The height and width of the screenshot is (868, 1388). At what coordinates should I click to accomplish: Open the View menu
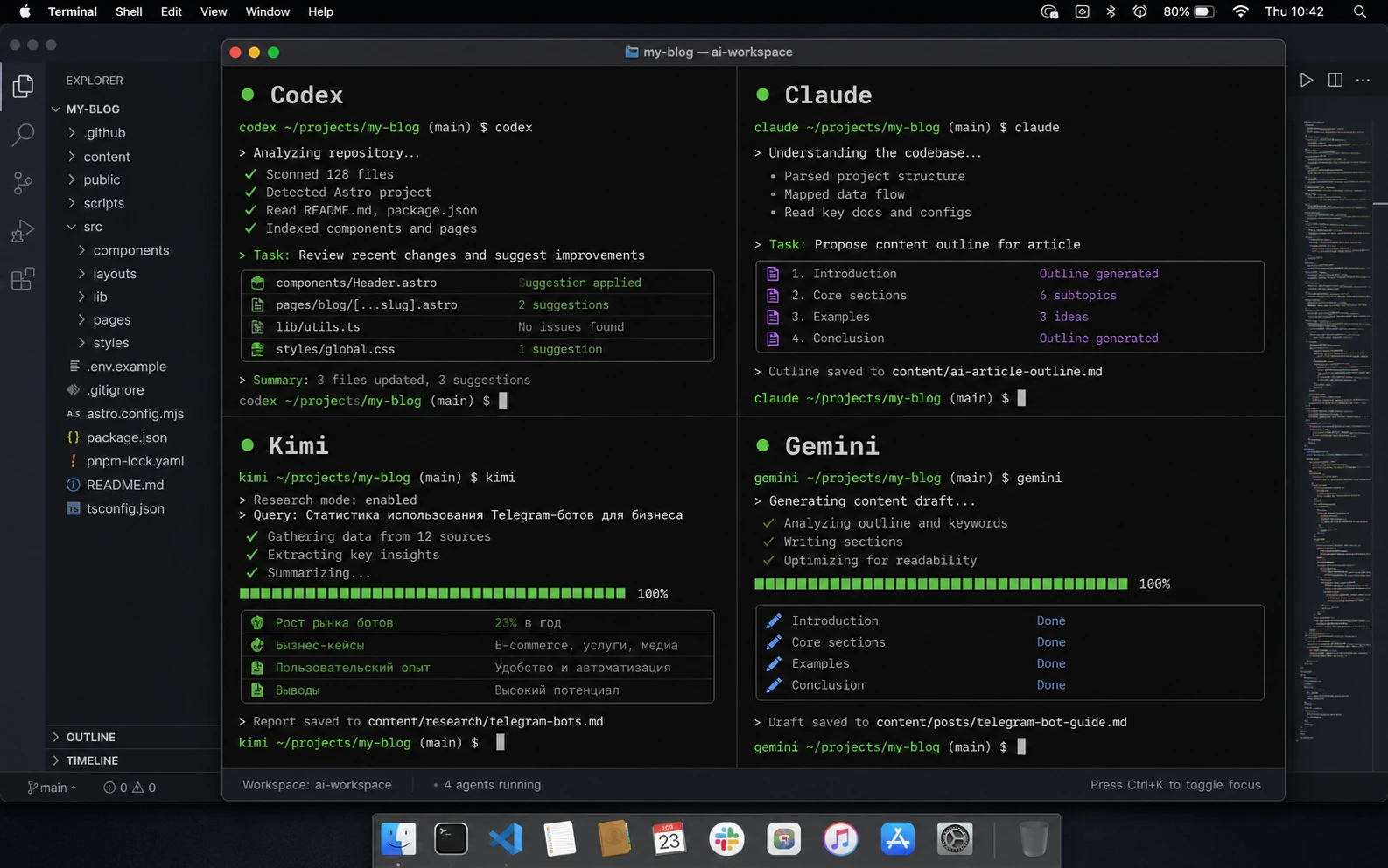pos(214,11)
